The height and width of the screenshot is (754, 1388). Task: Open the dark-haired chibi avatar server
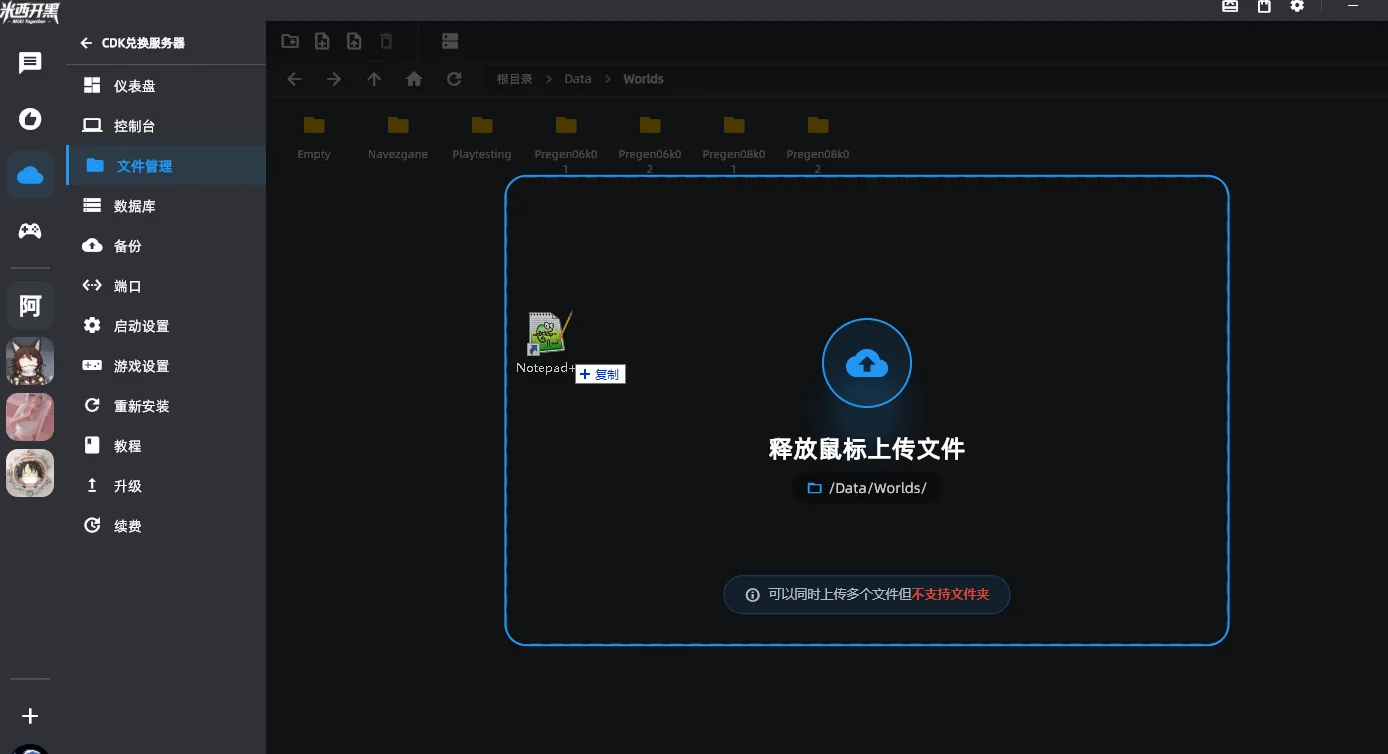tap(30, 473)
